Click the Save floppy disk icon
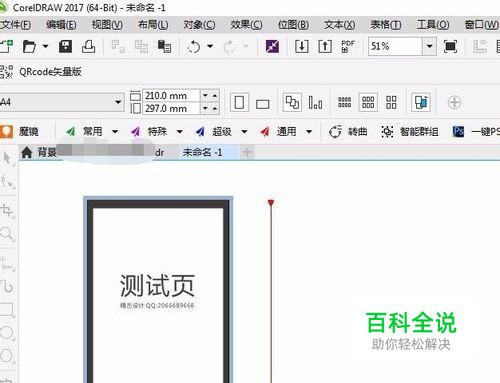Screen dimensions: 500x383 point(65,46)
